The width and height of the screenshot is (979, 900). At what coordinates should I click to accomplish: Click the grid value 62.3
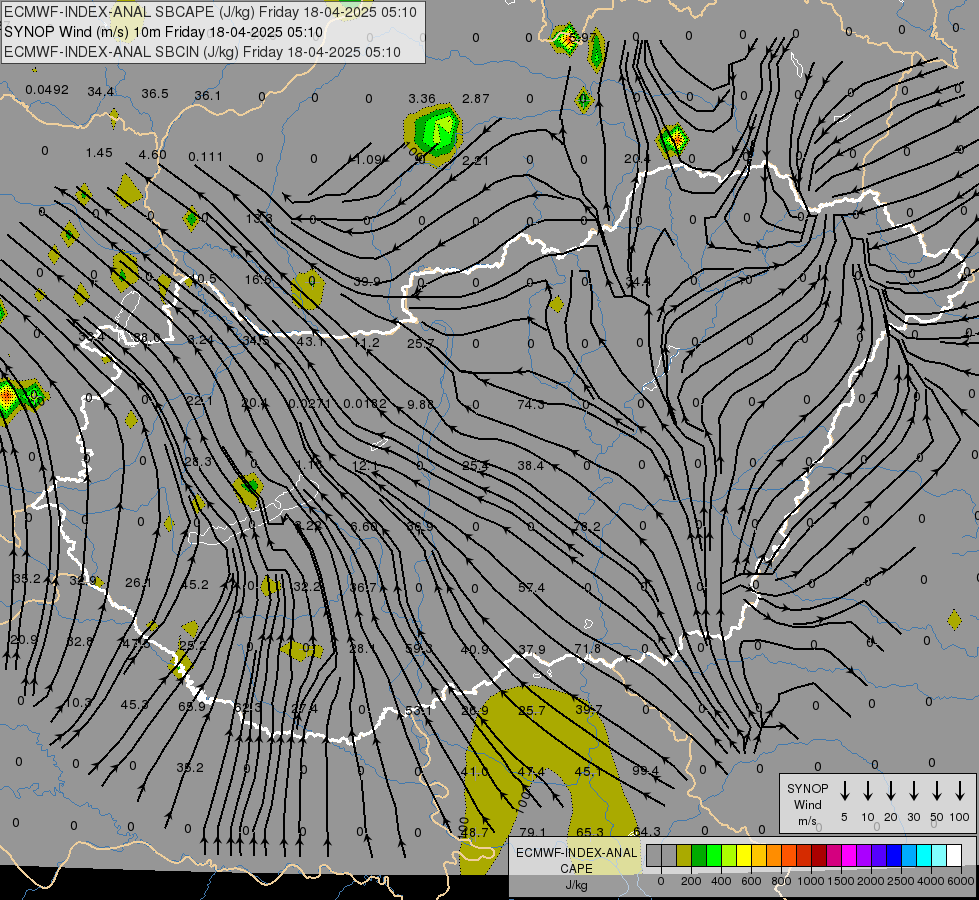[x=248, y=708]
